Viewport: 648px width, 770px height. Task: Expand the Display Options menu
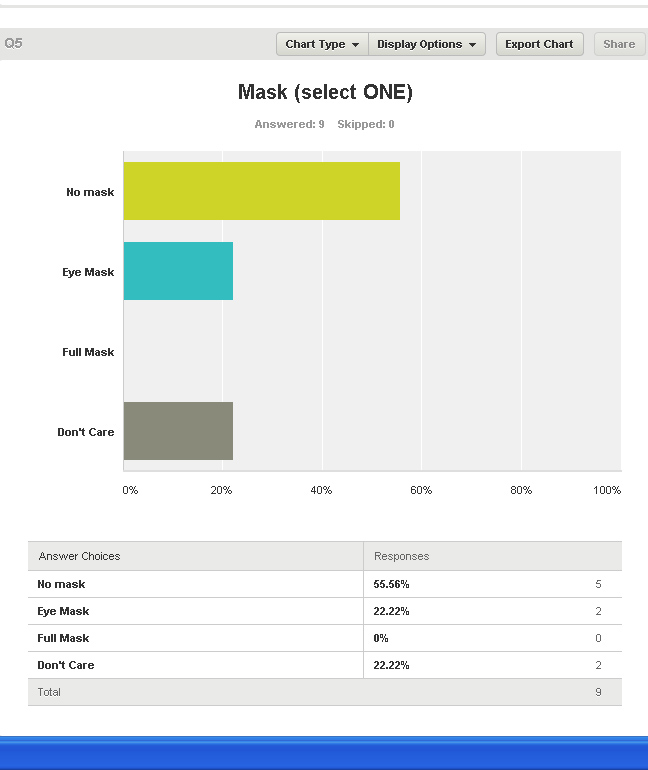(x=427, y=44)
